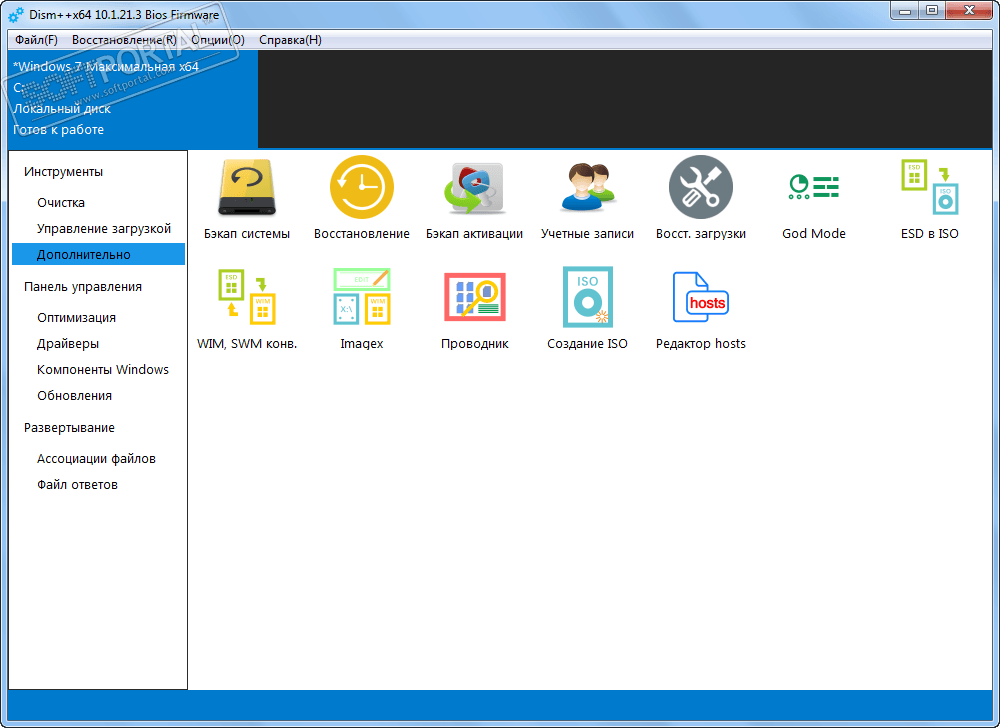Open the Справка(H) menu
This screenshot has height=728, width=1000.
click(x=290, y=40)
